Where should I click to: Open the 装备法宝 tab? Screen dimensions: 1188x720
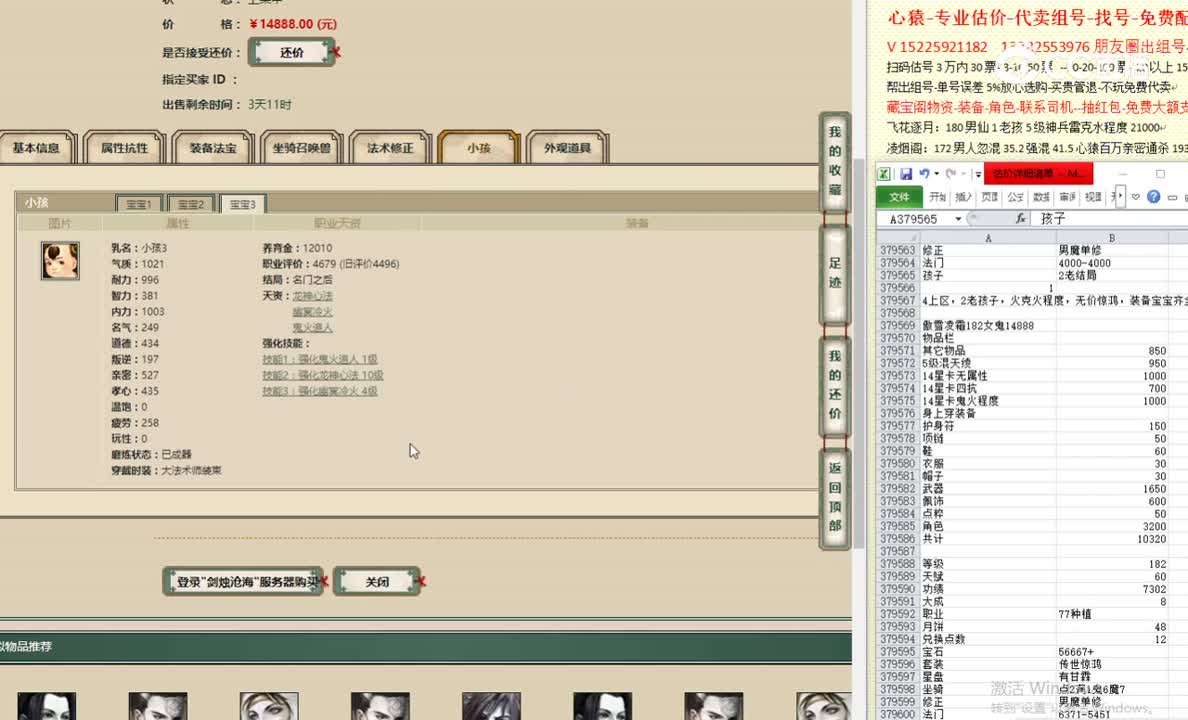213,148
